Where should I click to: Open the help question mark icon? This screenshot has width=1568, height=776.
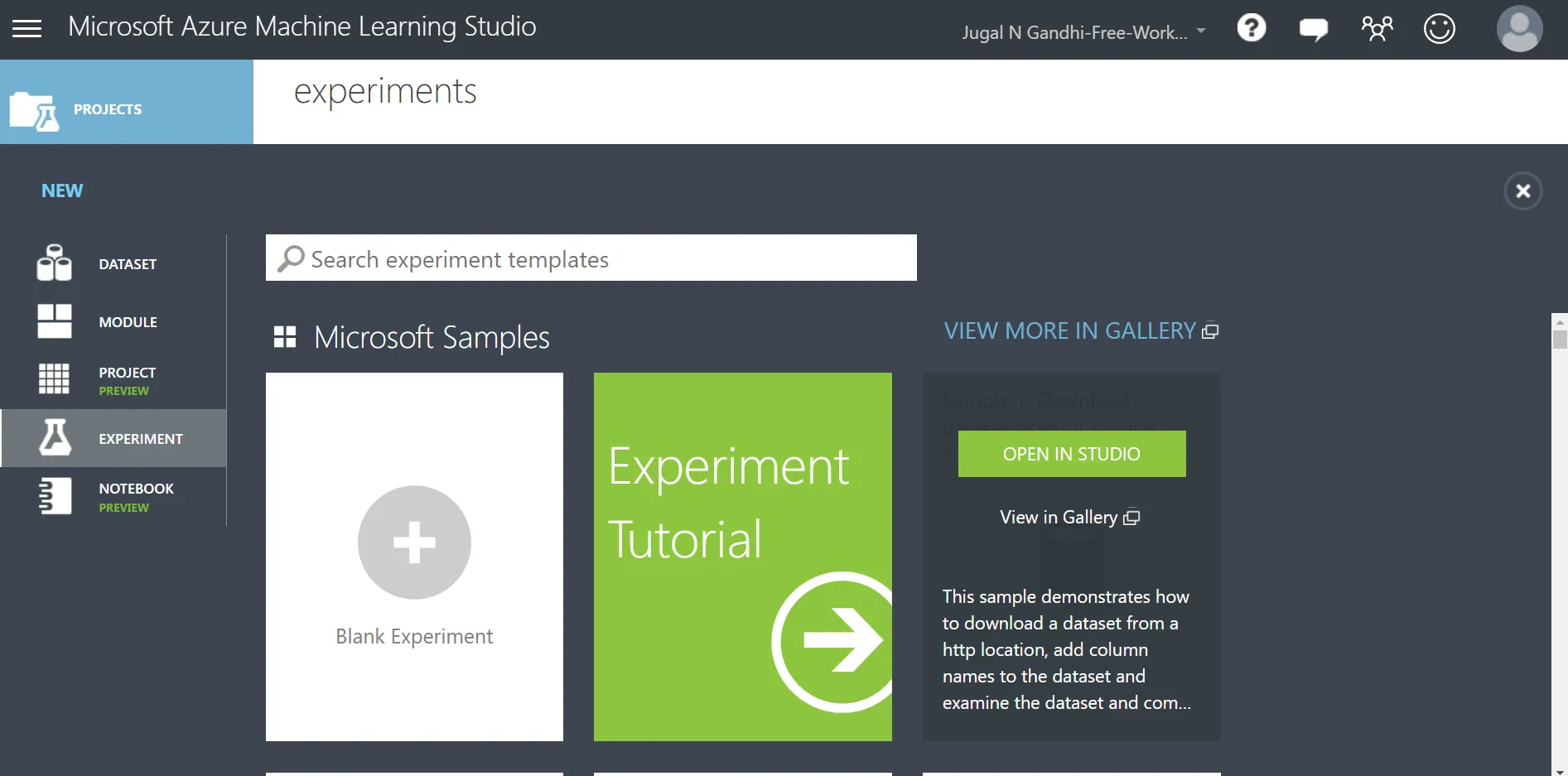[x=1252, y=28]
